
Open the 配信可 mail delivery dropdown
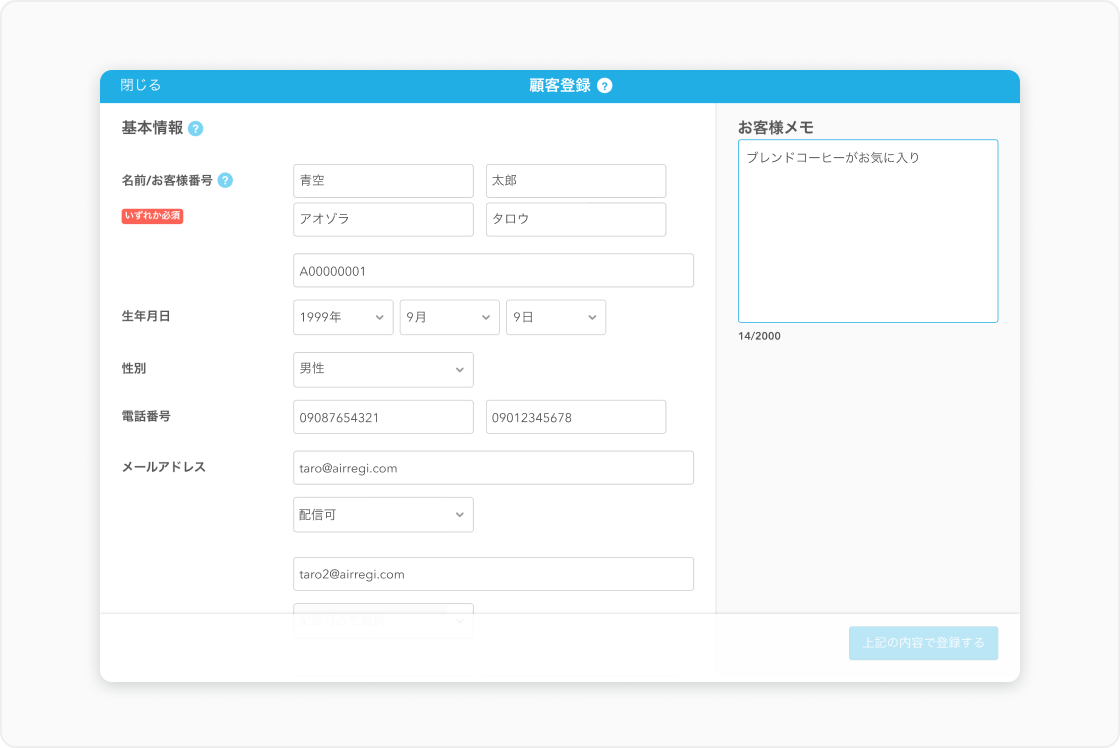coord(383,515)
